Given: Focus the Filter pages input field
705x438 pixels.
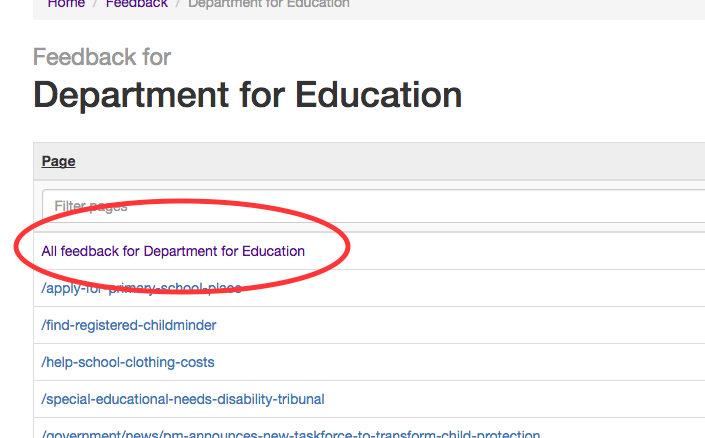Looking at the screenshot, I should click(x=374, y=206).
